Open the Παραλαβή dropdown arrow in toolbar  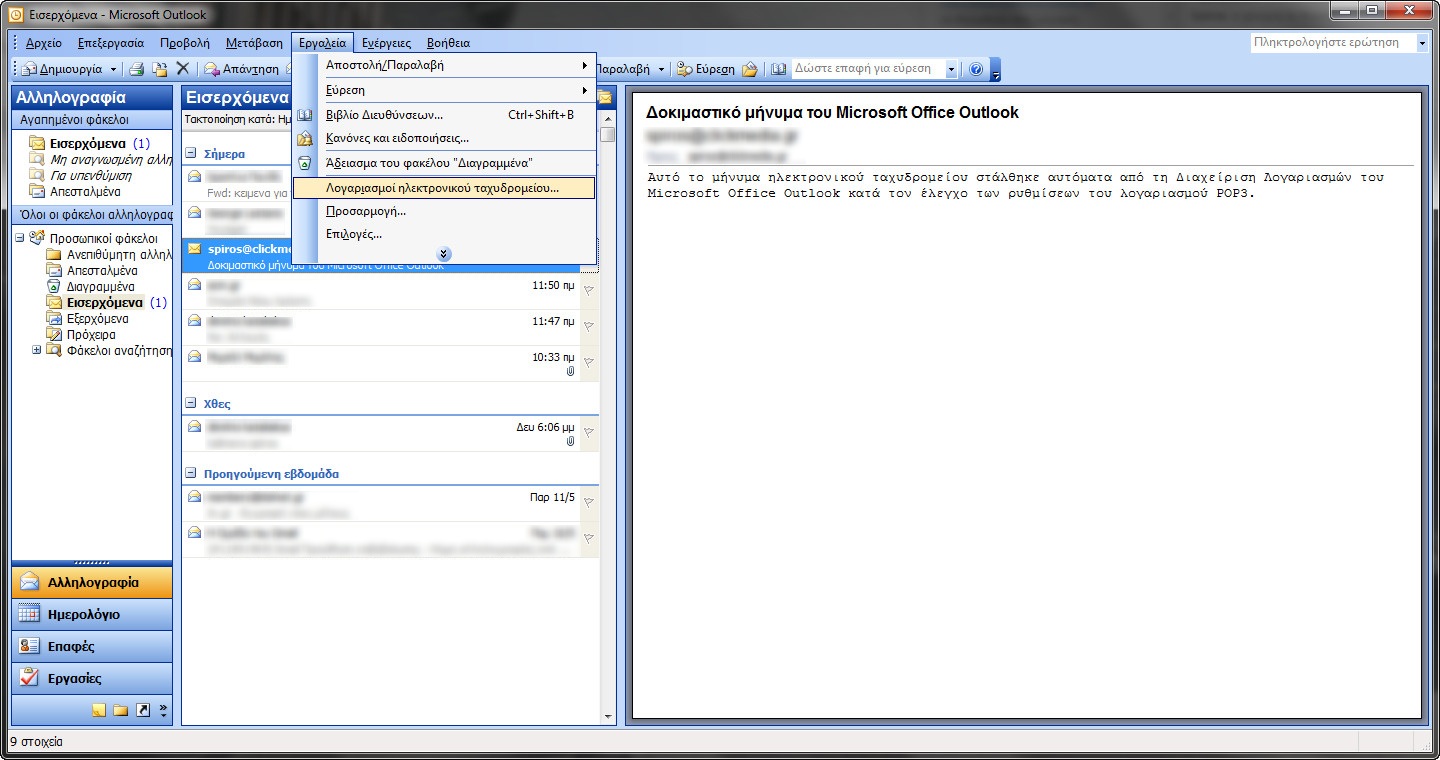pos(661,69)
